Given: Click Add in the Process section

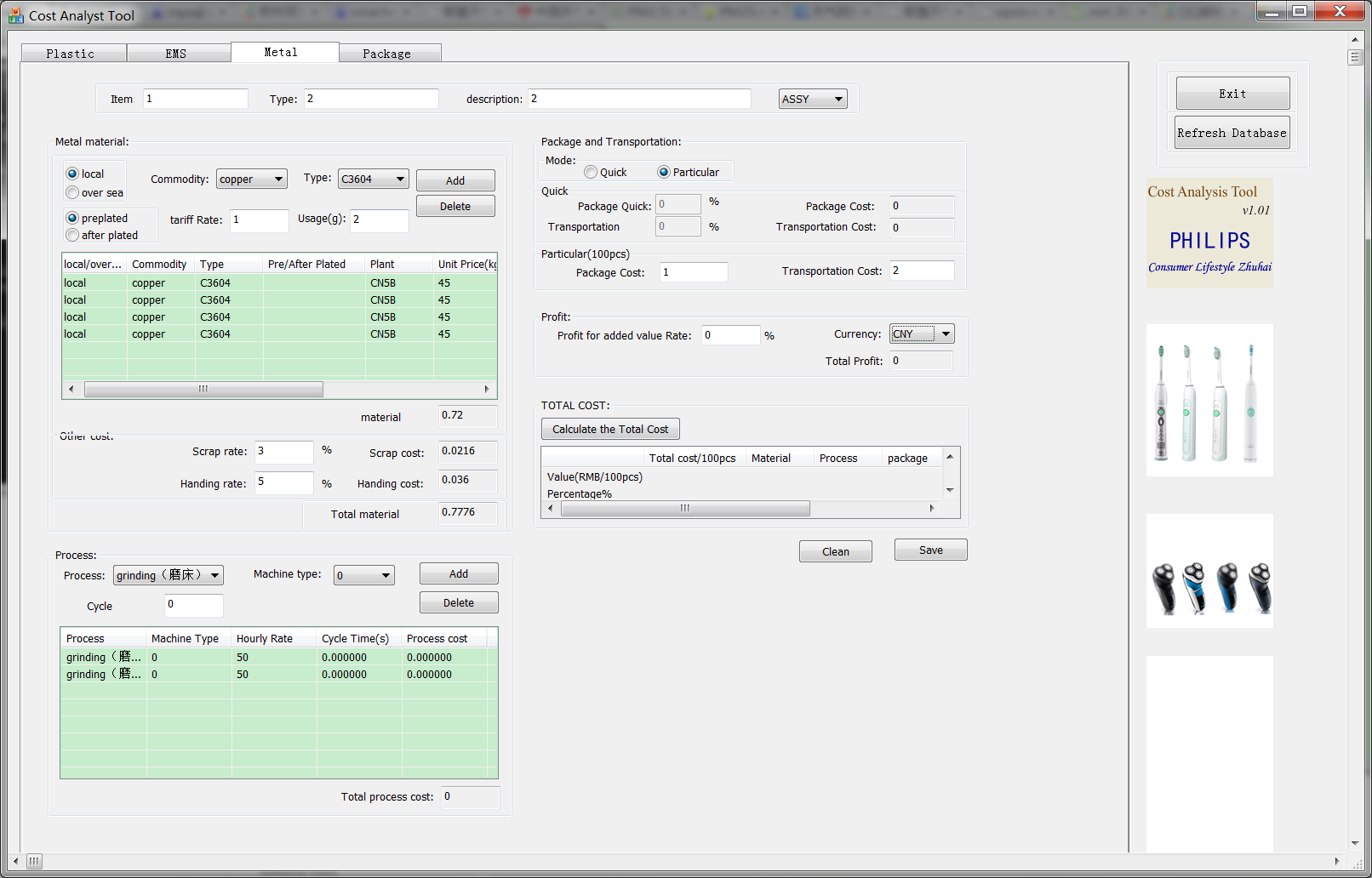Looking at the screenshot, I should (459, 573).
